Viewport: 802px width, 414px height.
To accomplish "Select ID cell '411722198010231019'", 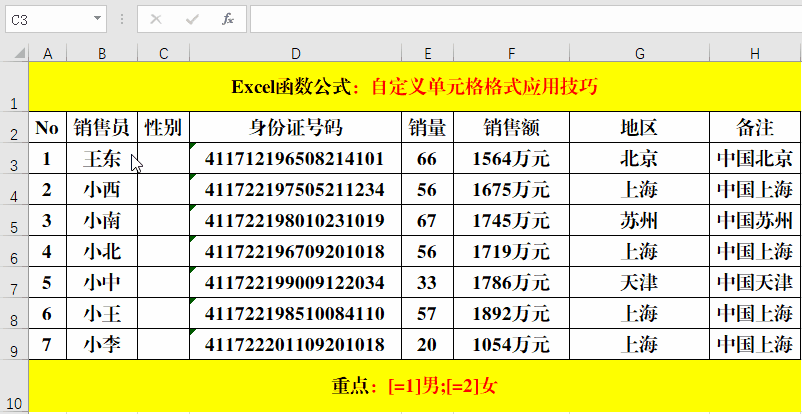I will point(295,220).
